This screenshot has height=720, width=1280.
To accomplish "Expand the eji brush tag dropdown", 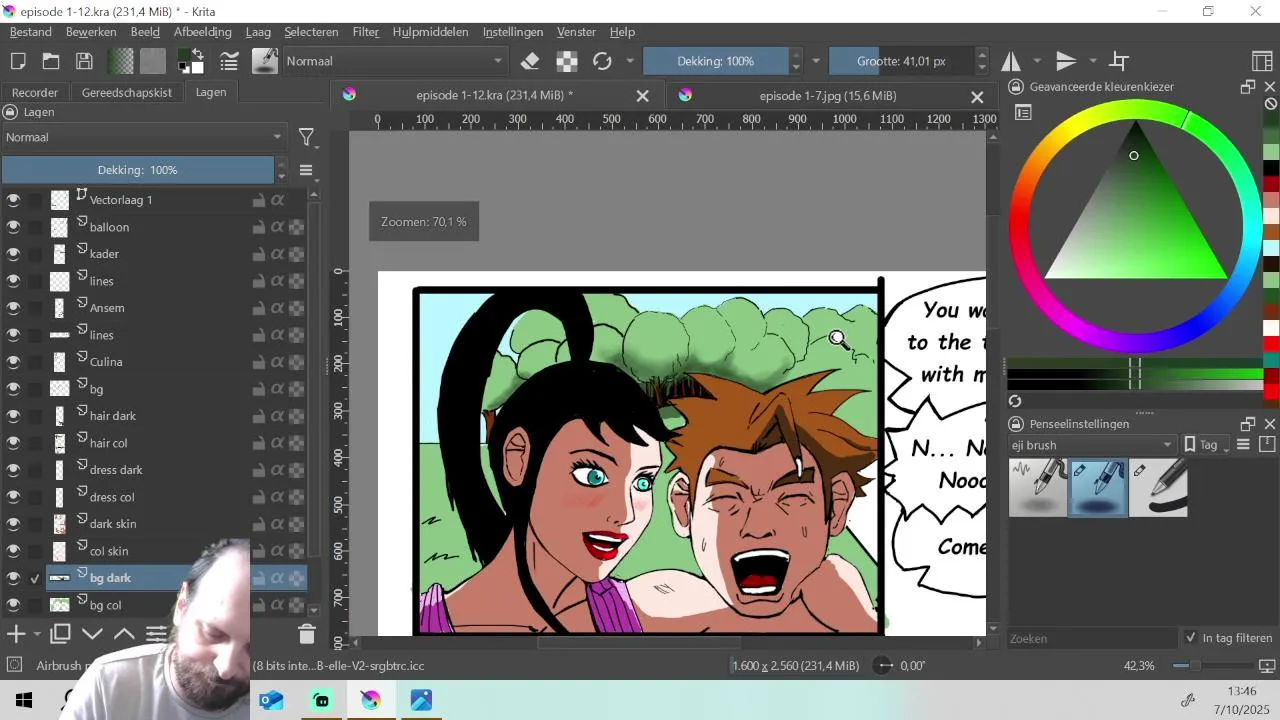I will tap(1093, 445).
